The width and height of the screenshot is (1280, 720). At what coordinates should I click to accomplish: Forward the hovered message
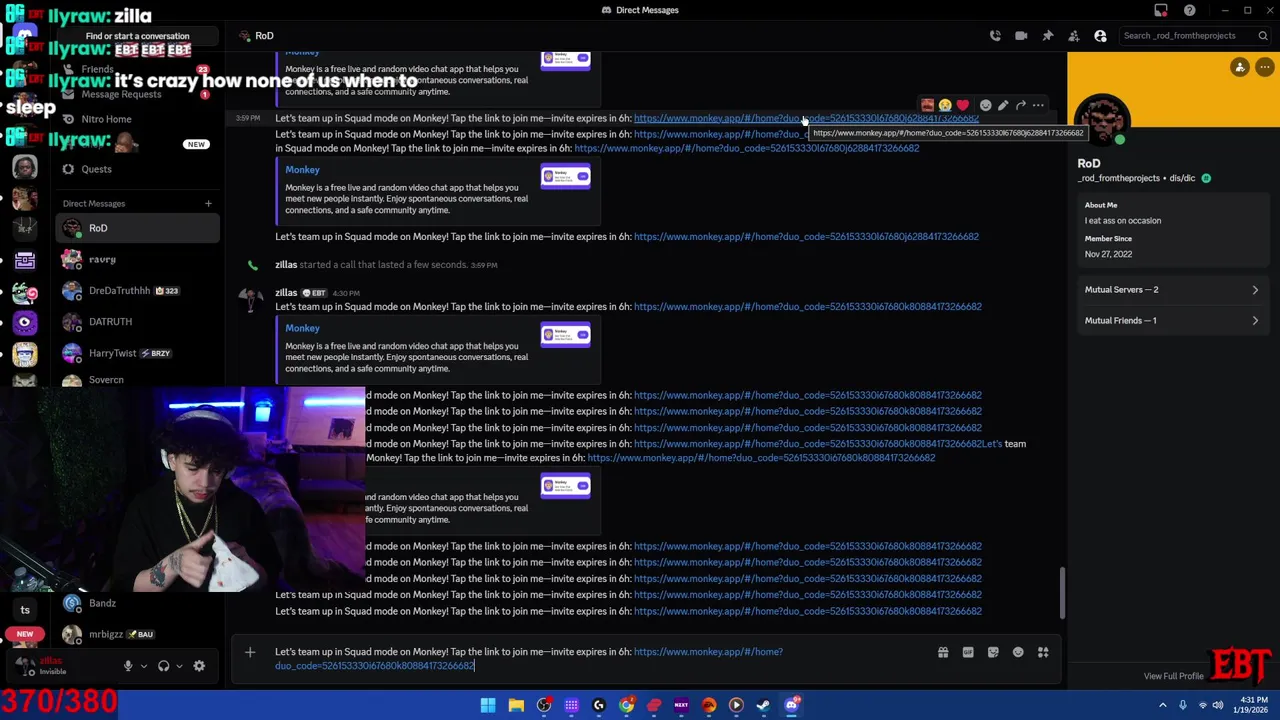1021,105
